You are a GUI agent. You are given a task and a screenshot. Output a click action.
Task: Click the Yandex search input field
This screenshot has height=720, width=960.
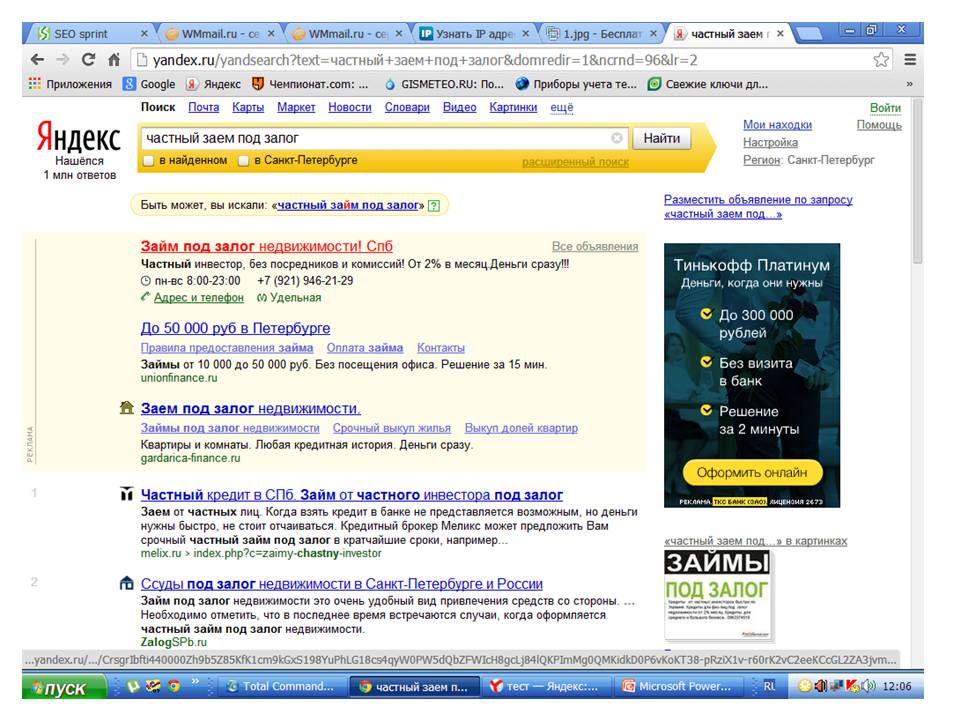click(x=384, y=138)
